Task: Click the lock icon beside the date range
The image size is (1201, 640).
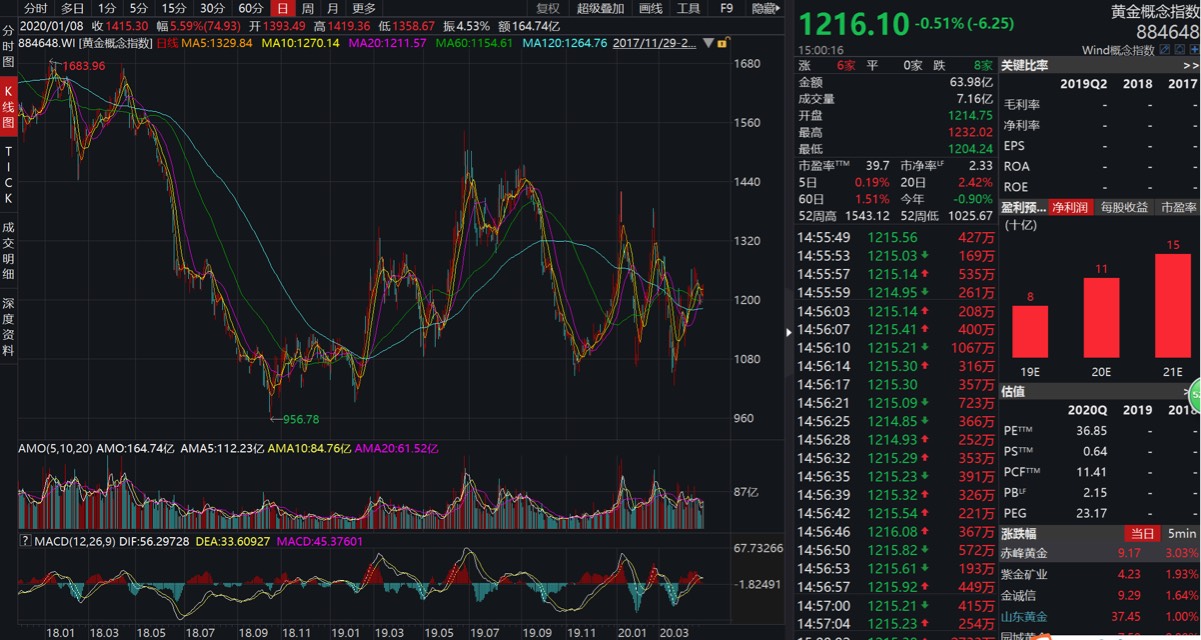Action: pyautogui.click(x=721, y=44)
